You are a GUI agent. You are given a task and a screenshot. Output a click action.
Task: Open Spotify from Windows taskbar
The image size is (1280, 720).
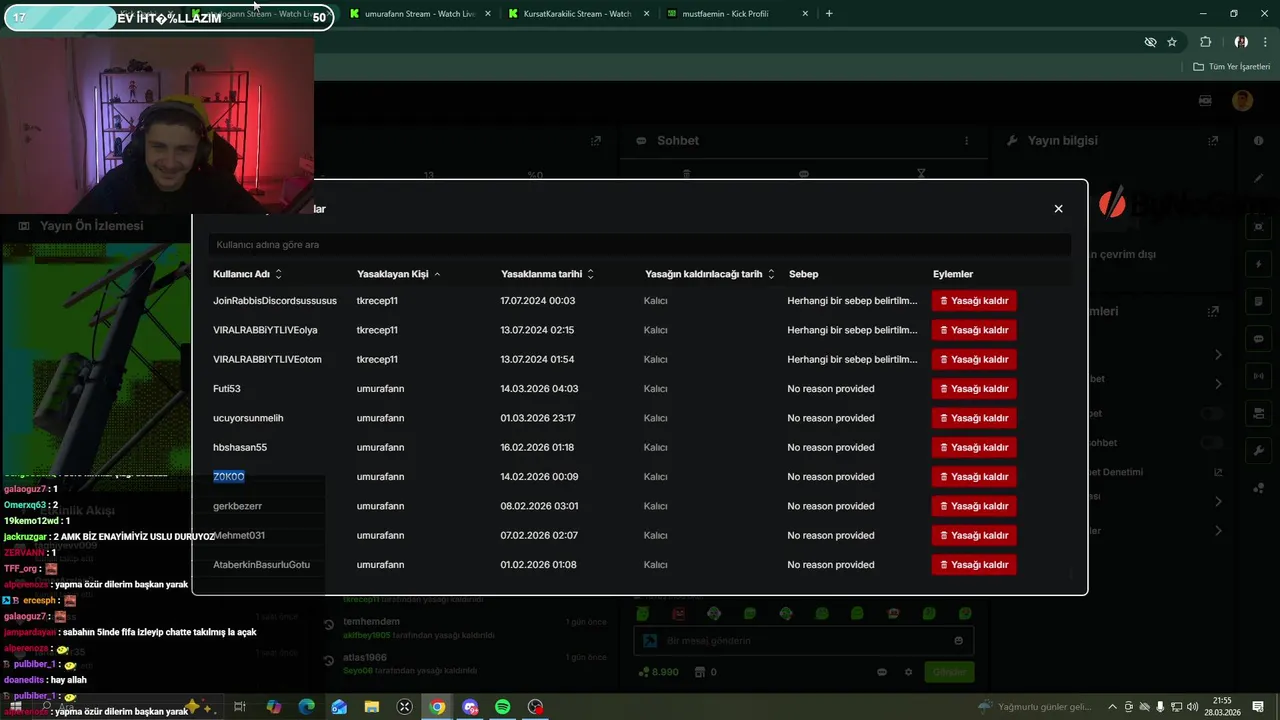(x=503, y=707)
